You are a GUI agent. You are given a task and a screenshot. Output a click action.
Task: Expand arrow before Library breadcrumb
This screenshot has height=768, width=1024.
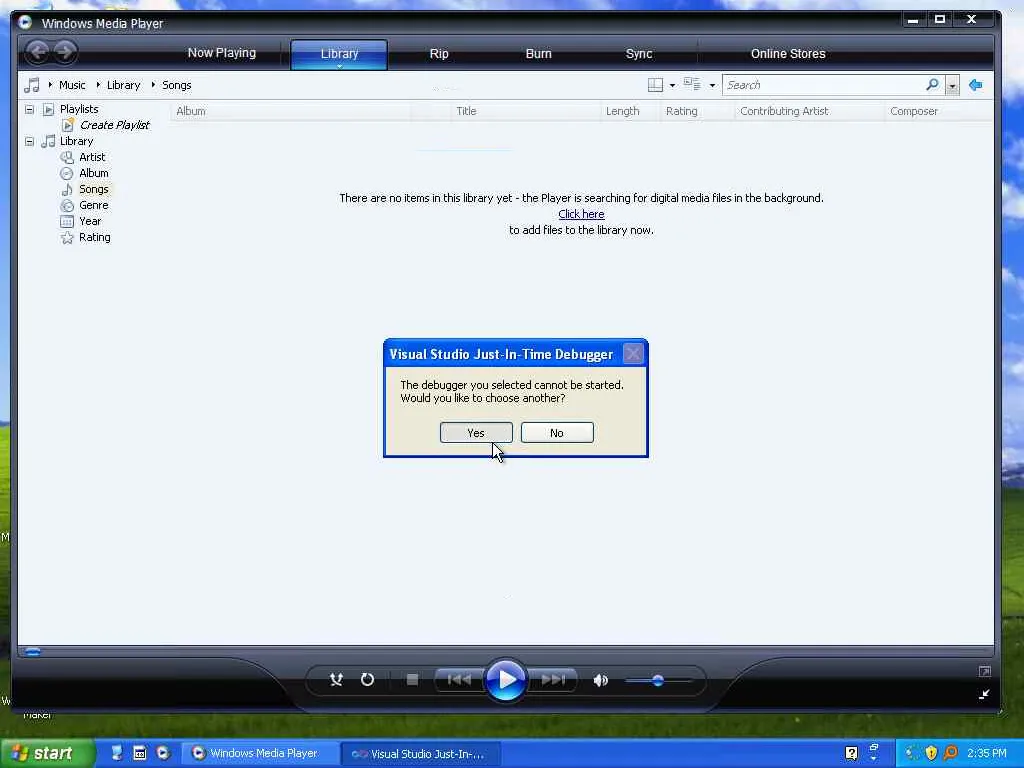pos(98,85)
